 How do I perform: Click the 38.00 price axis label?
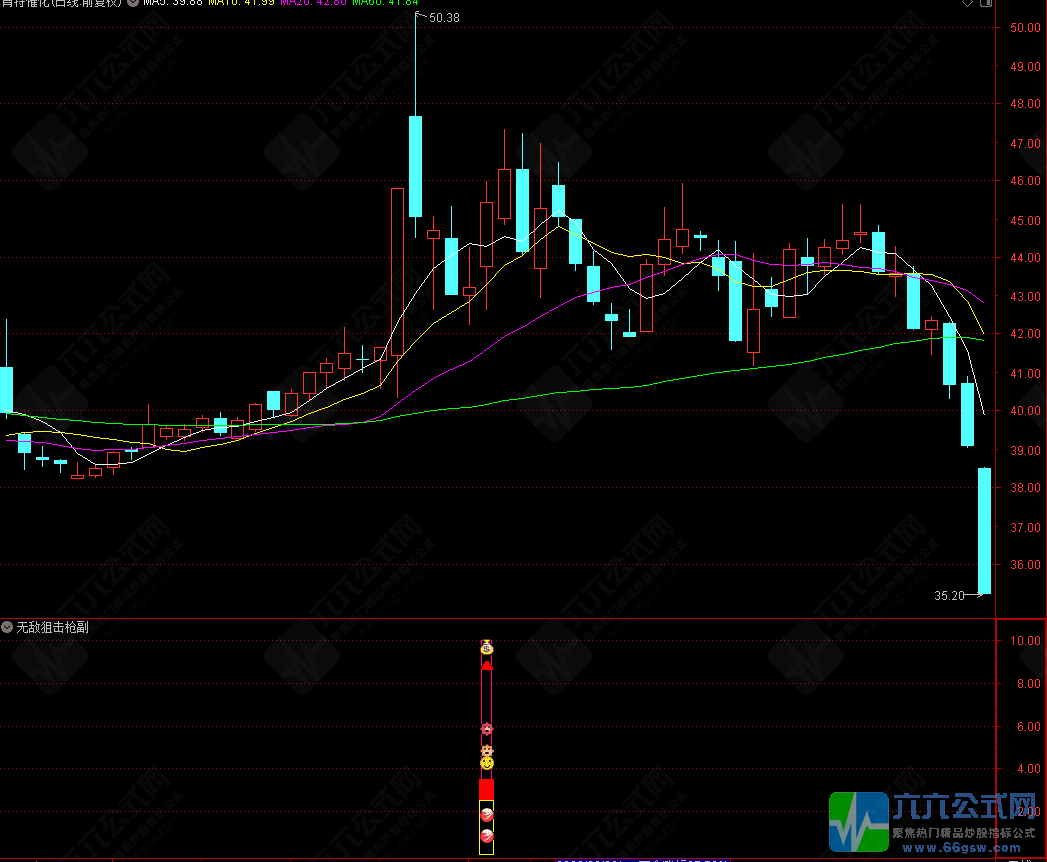point(1025,487)
